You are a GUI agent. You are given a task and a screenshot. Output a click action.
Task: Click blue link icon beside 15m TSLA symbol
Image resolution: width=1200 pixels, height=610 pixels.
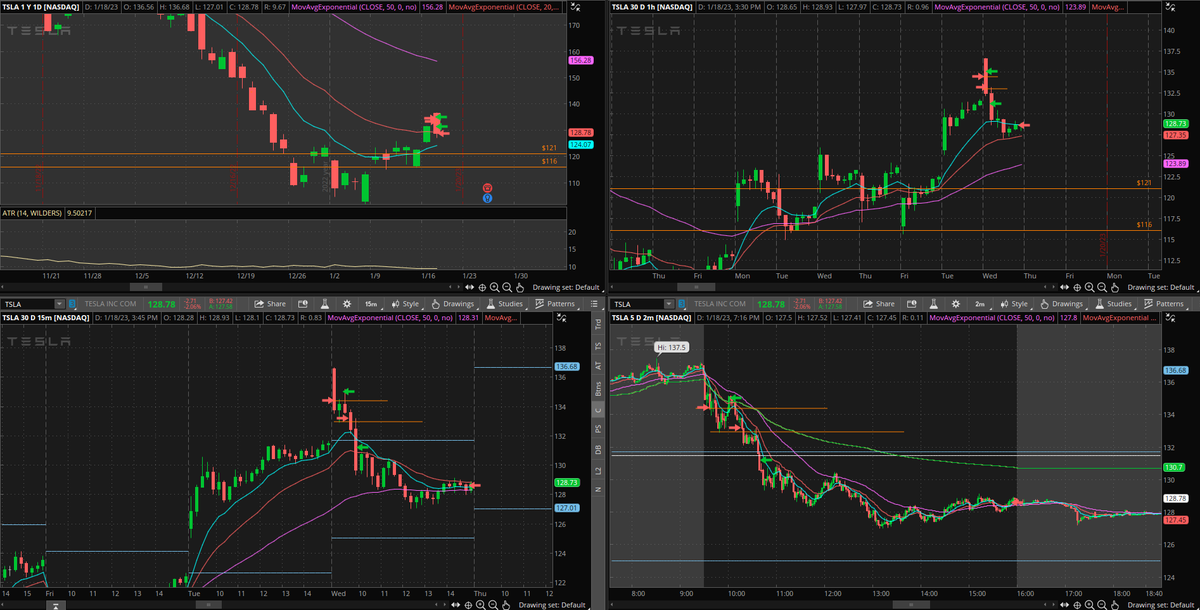click(x=72, y=303)
